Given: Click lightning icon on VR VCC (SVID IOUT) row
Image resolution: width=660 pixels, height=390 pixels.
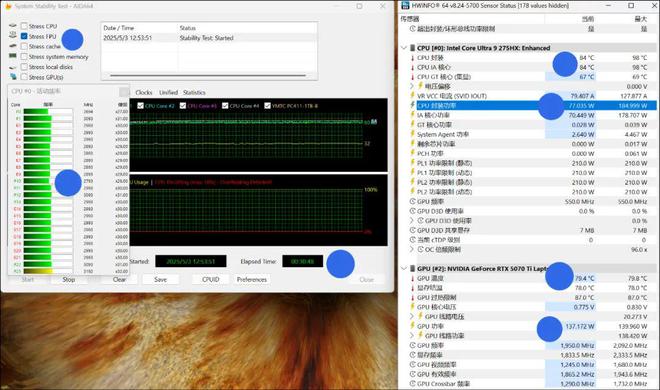Looking at the screenshot, I should (x=412, y=96).
